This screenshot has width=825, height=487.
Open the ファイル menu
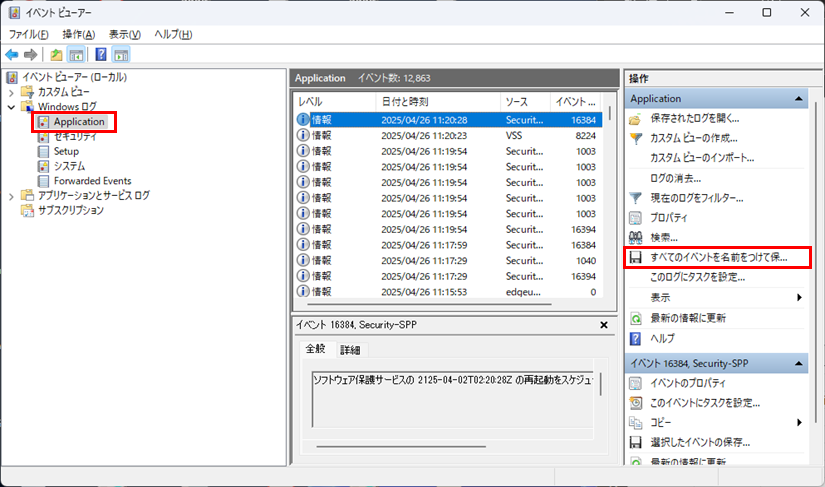tap(29, 35)
